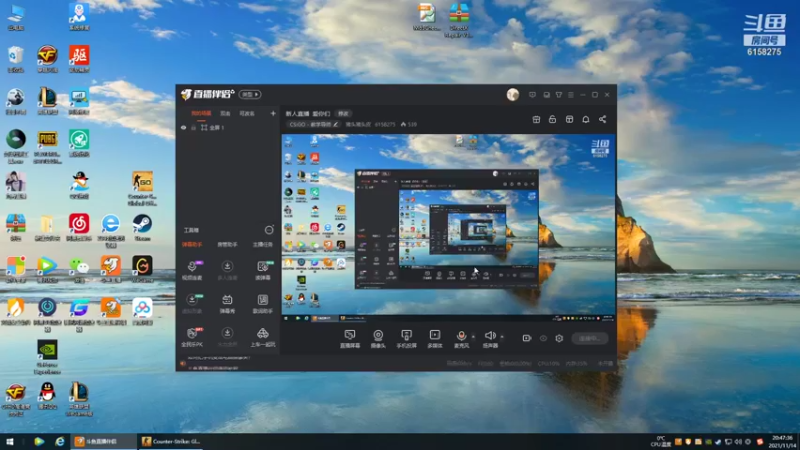Open the small arrow next to the speaker

[502, 337]
